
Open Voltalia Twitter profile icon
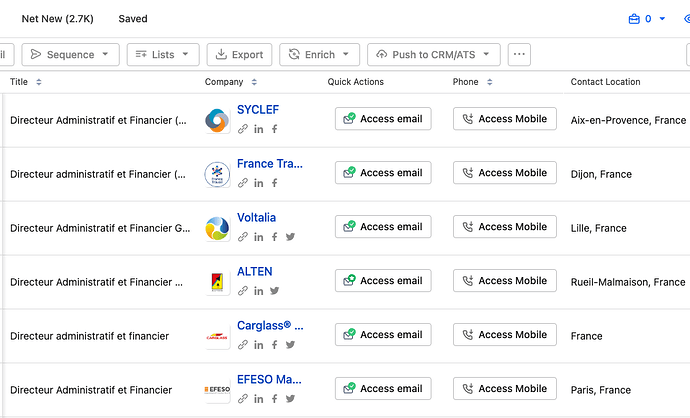pyautogui.click(x=290, y=237)
